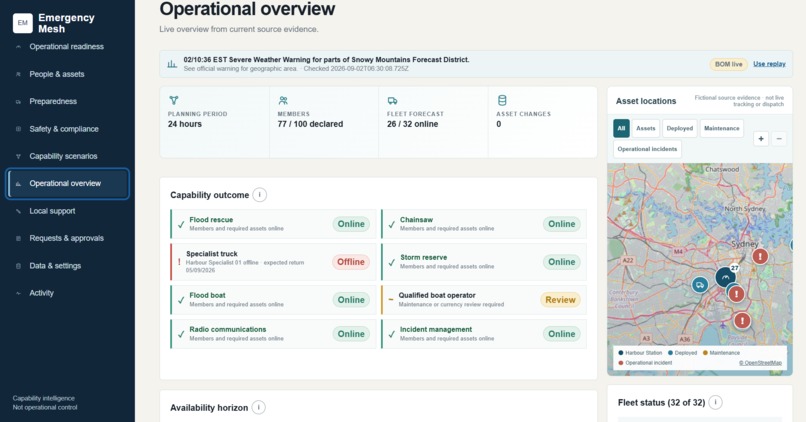The image size is (806, 422).
Task: Show info for Availability horizon
Action: [x=259, y=408]
